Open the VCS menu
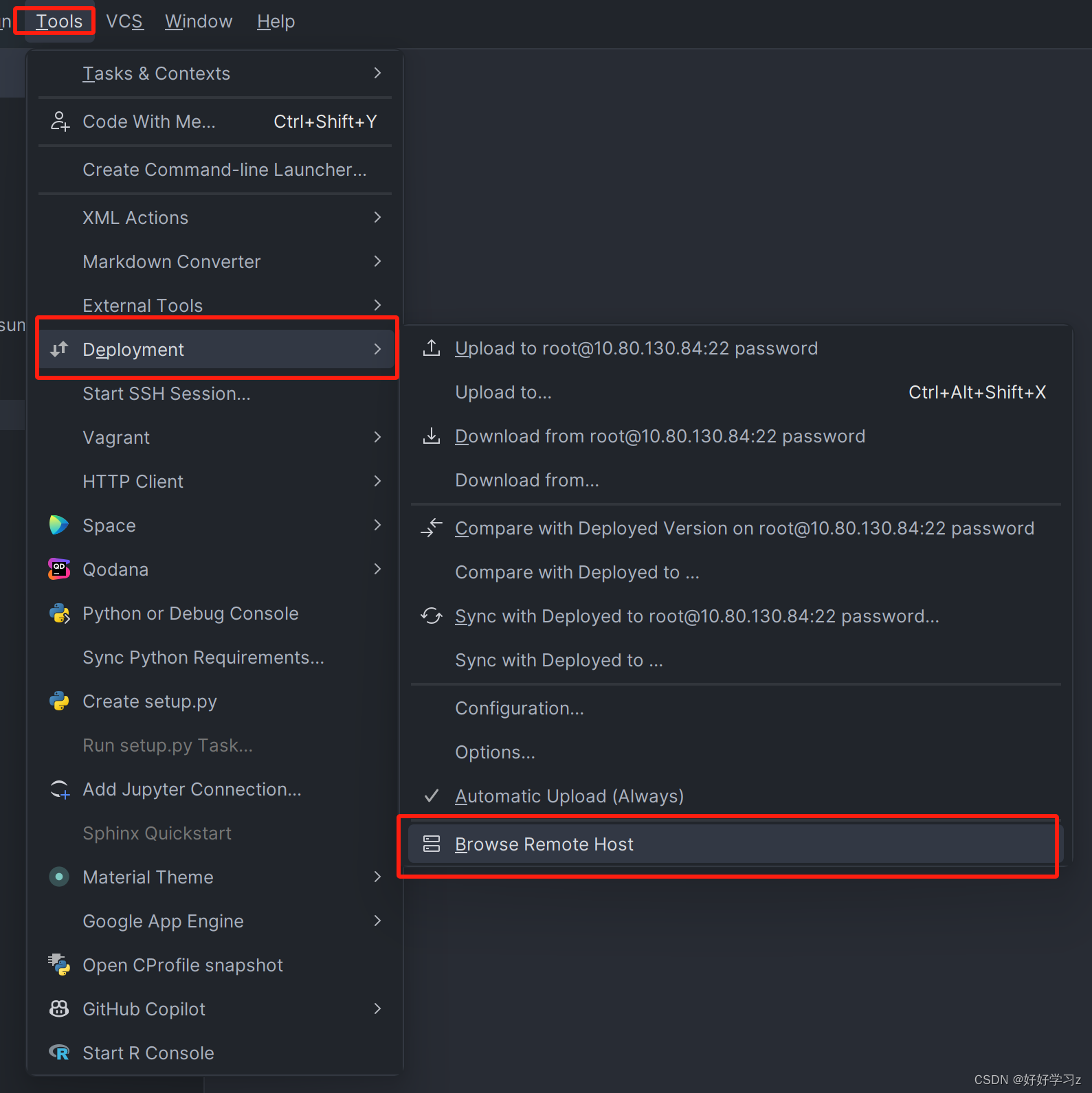 coord(124,21)
